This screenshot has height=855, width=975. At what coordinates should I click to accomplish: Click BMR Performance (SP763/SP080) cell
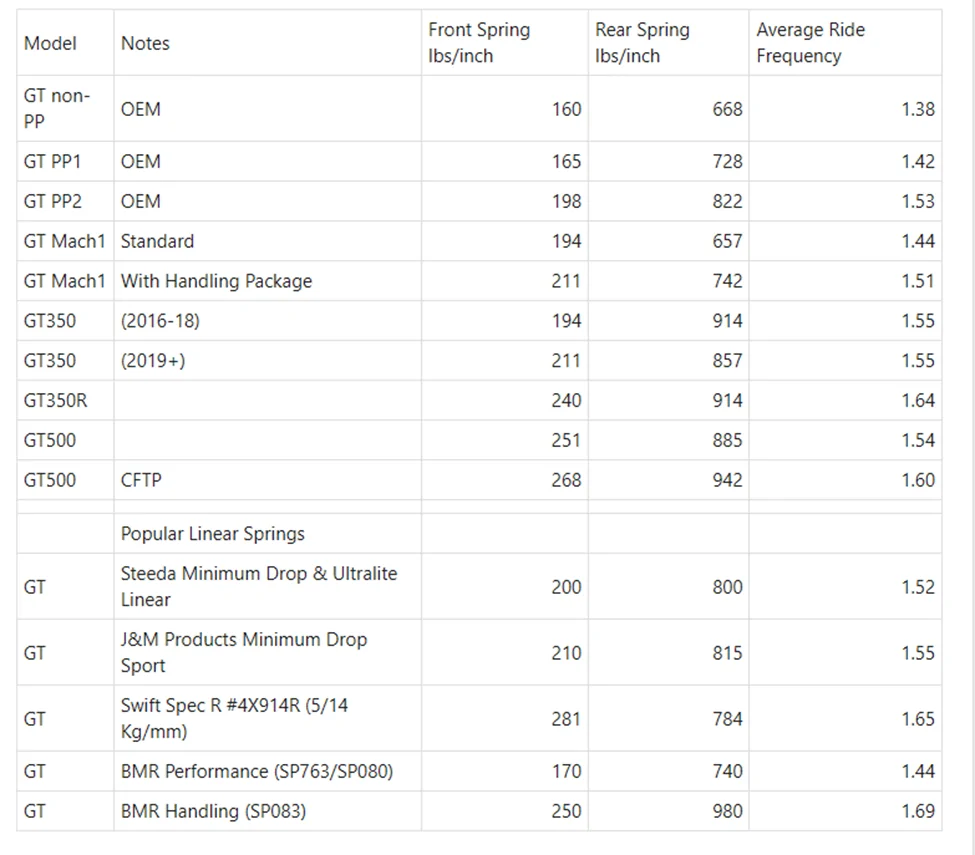click(267, 771)
